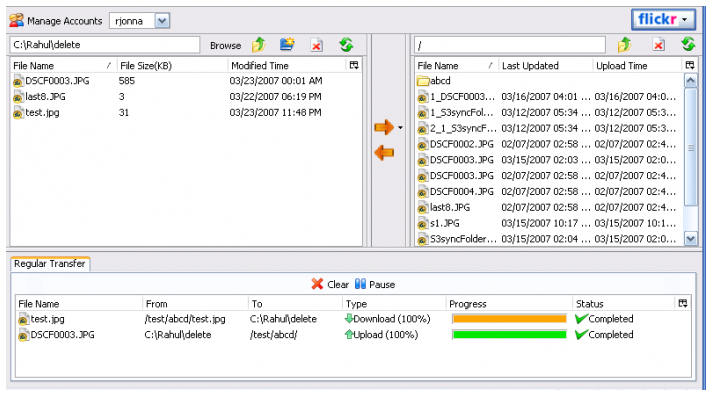710x396 pixels.
Task: Click Completed status of DSCF0003.JPG transfer
Action: 604,335
